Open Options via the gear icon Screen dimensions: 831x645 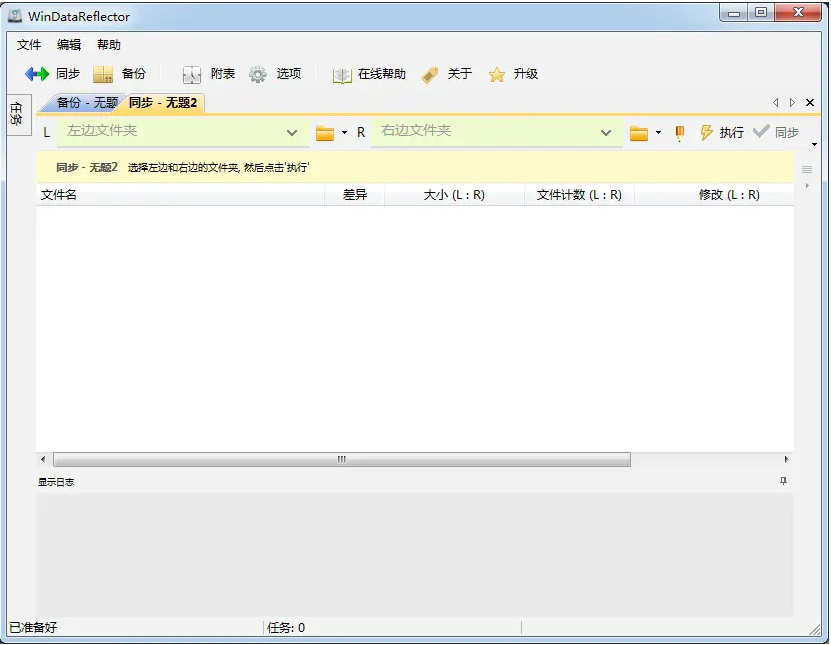point(258,74)
